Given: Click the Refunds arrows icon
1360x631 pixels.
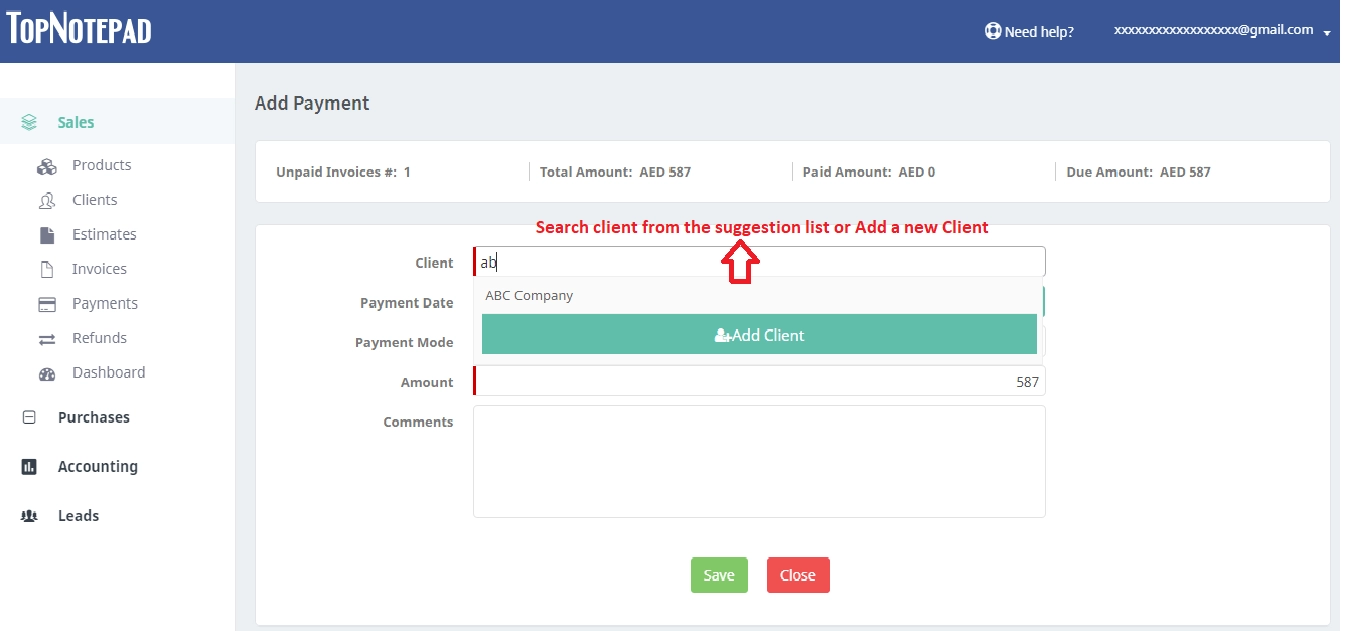Looking at the screenshot, I should point(47,337).
